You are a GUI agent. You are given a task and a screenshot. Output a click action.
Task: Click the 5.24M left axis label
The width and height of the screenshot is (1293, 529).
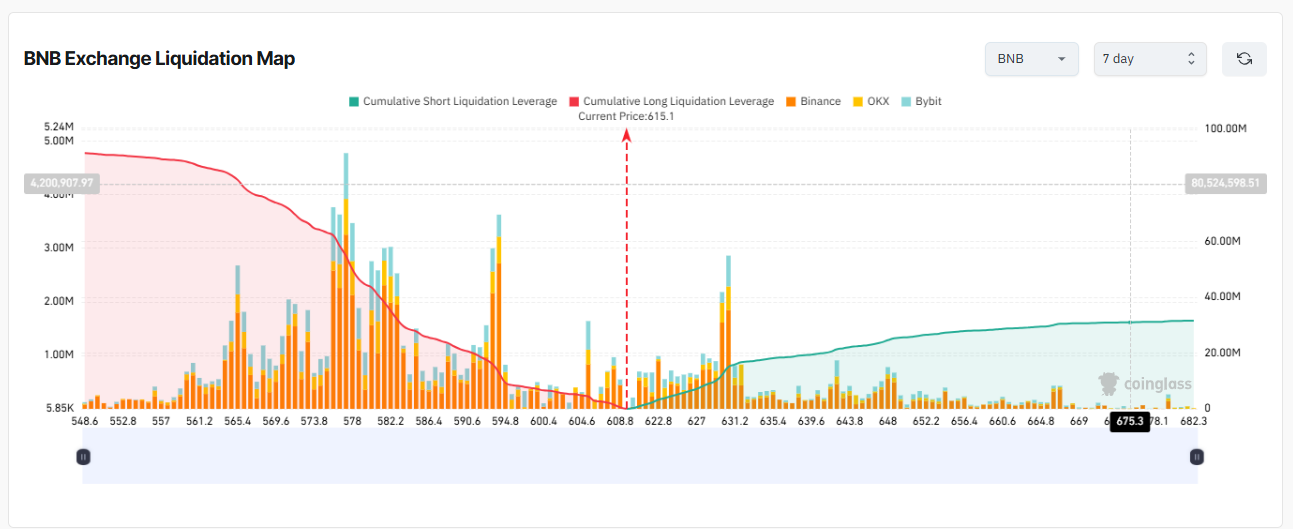point(58,128)
